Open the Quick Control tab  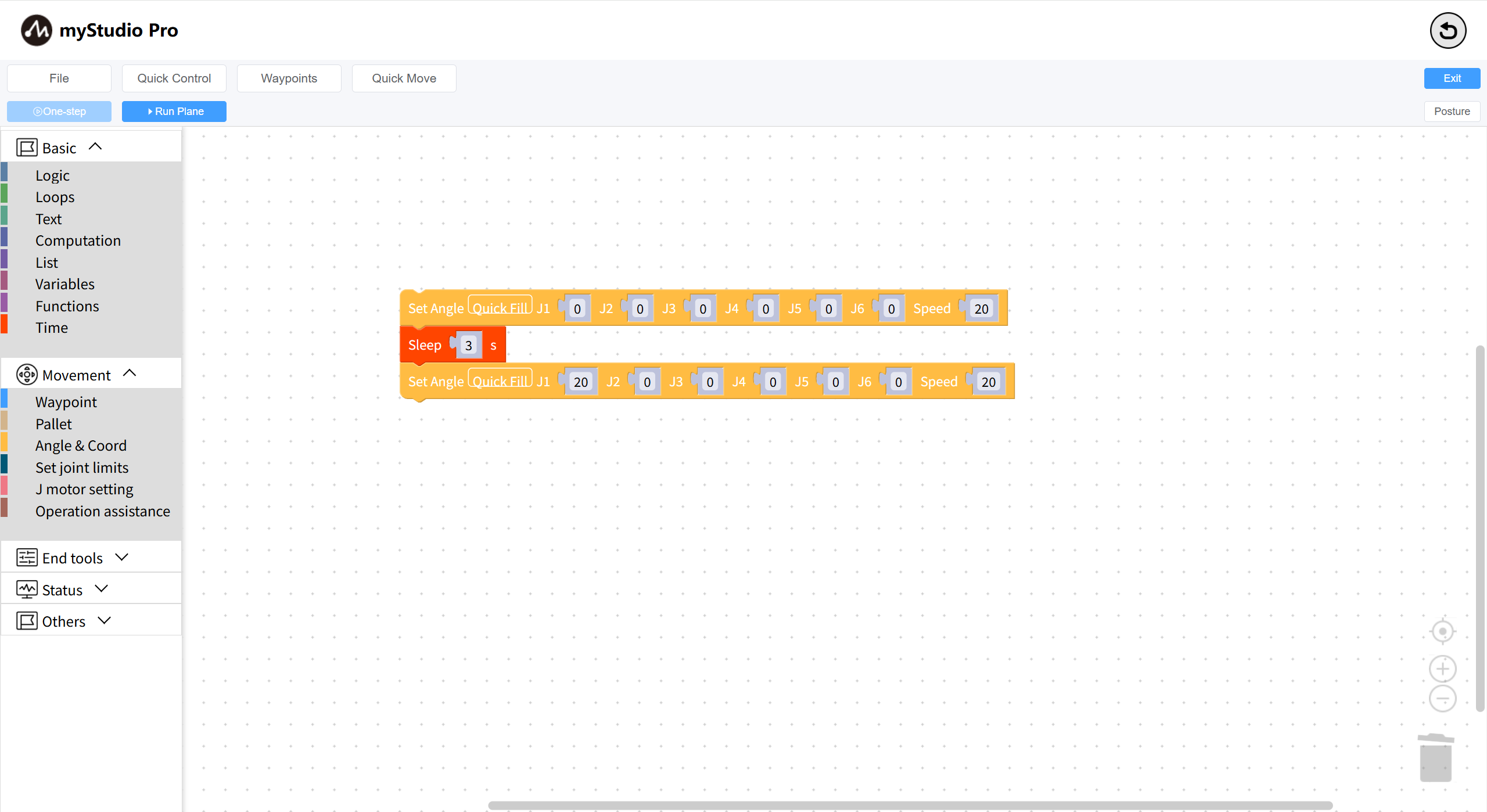(174, 78)
